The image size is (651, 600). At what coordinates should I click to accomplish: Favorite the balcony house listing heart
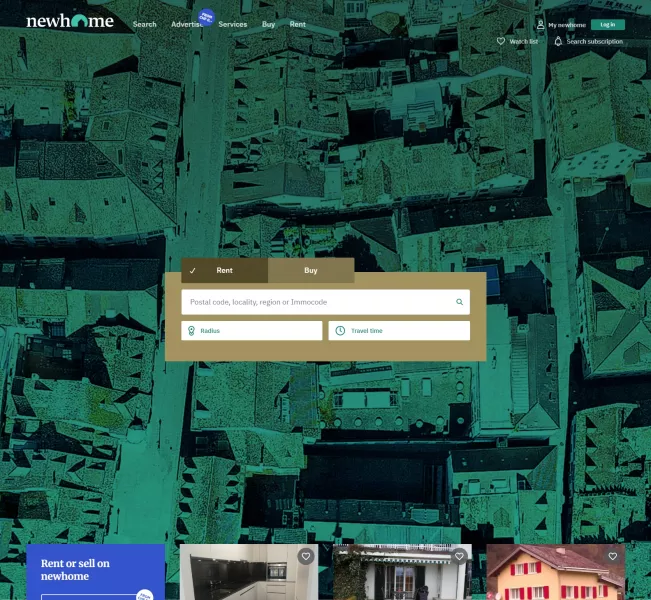[459, 556]
